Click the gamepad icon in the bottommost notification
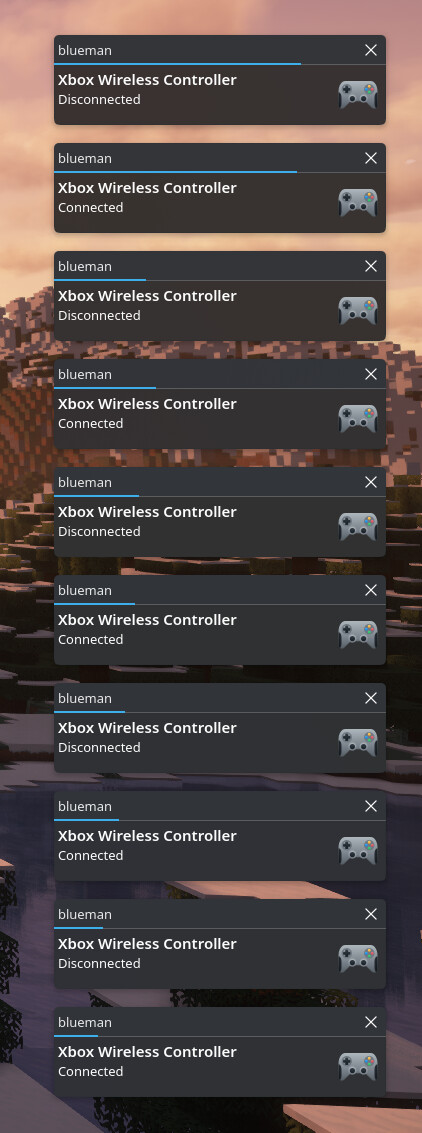 coord(358,1067)
